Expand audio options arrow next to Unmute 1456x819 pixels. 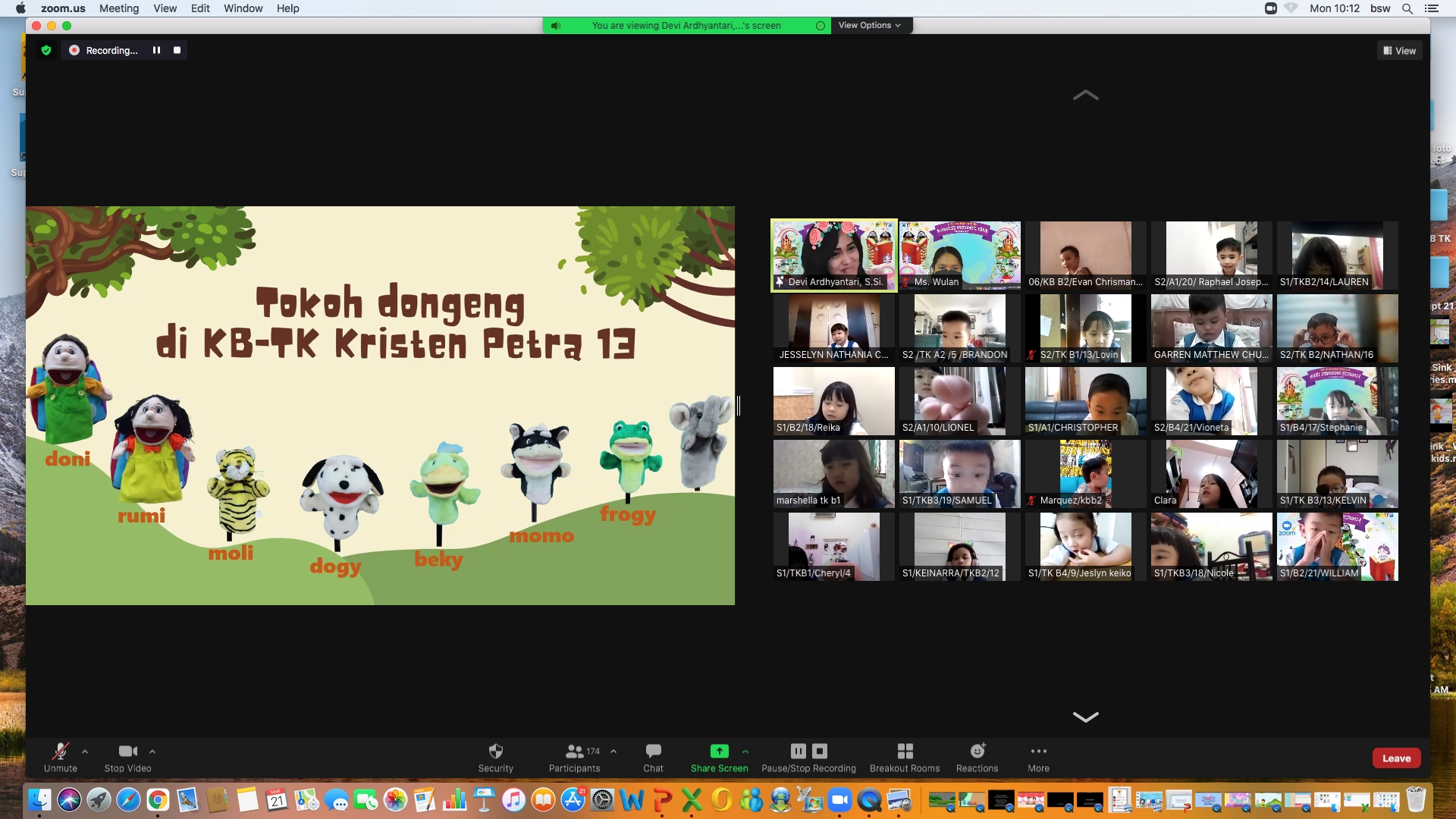click(85, 752)
